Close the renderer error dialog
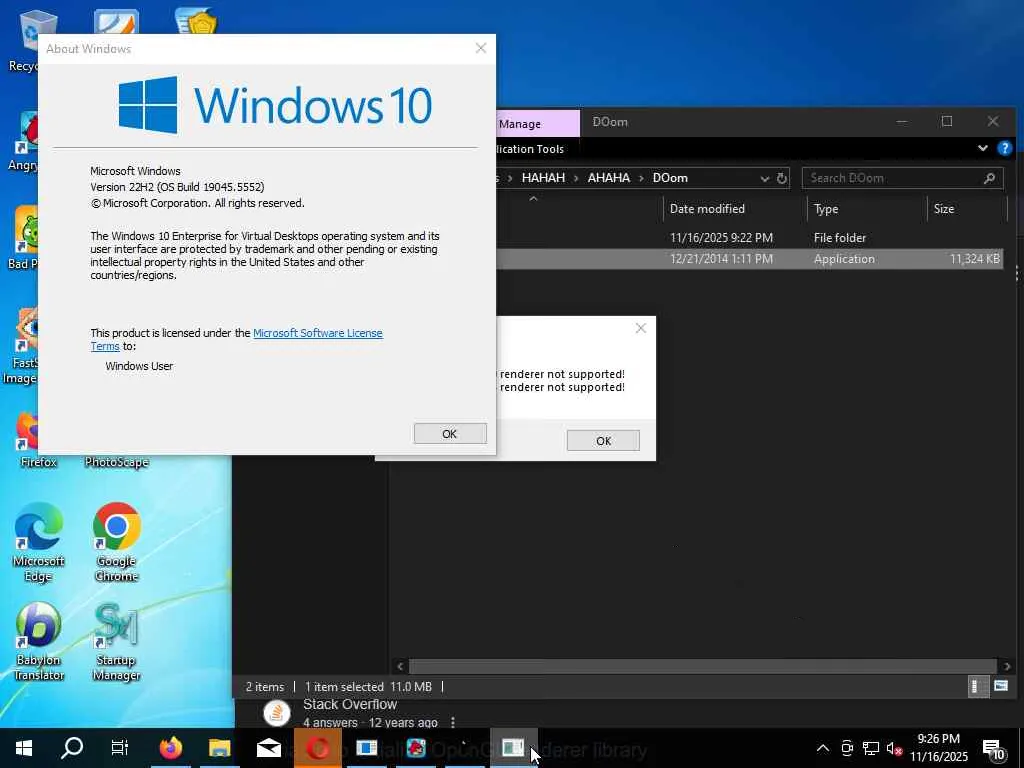 tap(641, 328)
